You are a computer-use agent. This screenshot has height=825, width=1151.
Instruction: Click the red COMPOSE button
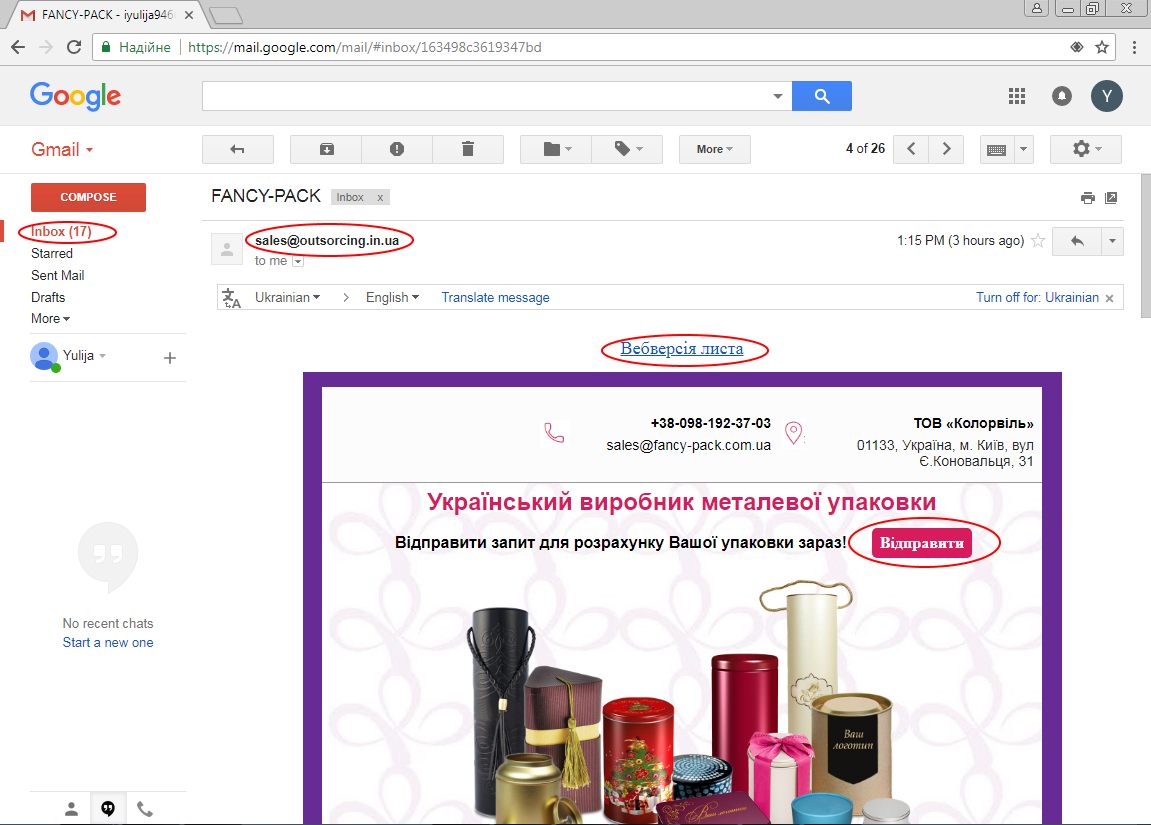[x=88, y=197]
